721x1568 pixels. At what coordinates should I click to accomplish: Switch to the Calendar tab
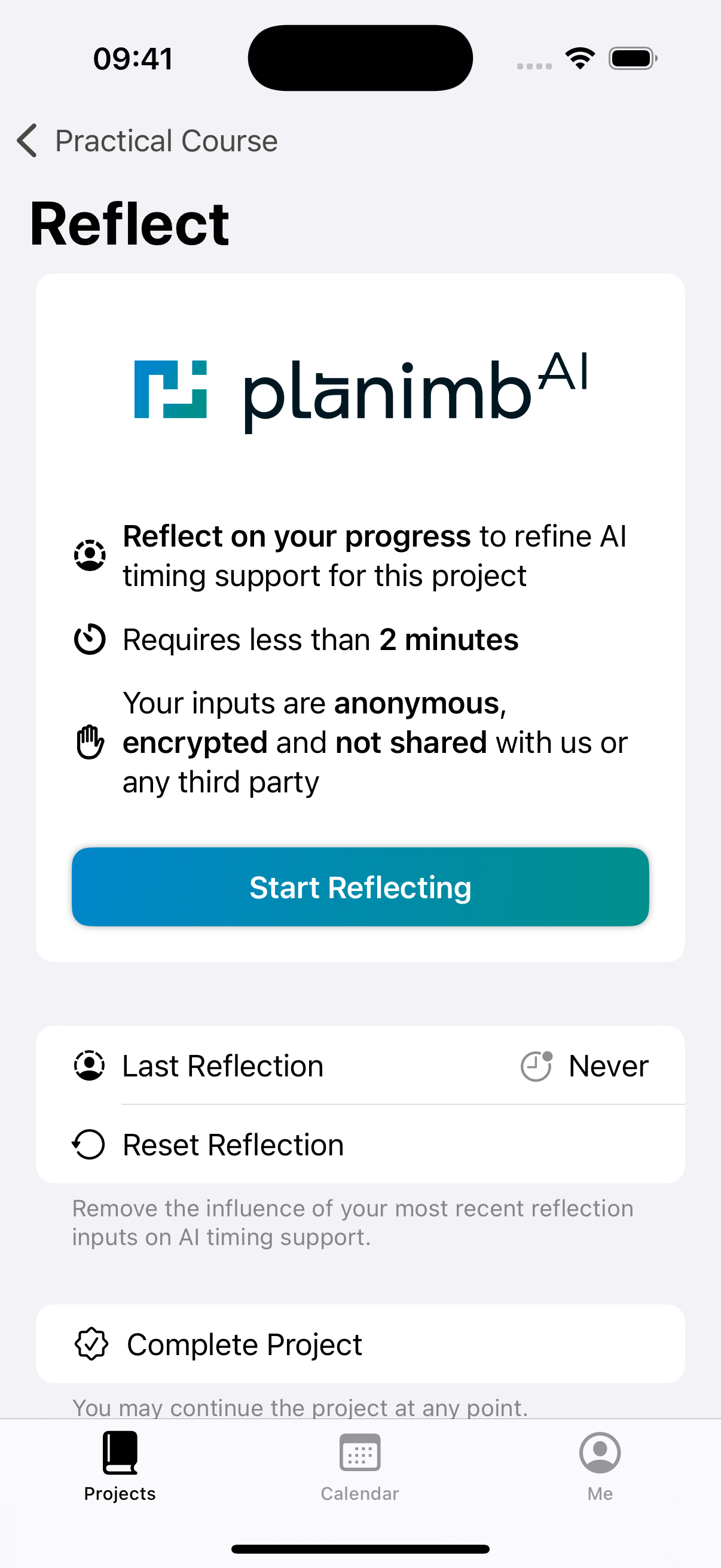[x=360, y=1466]
